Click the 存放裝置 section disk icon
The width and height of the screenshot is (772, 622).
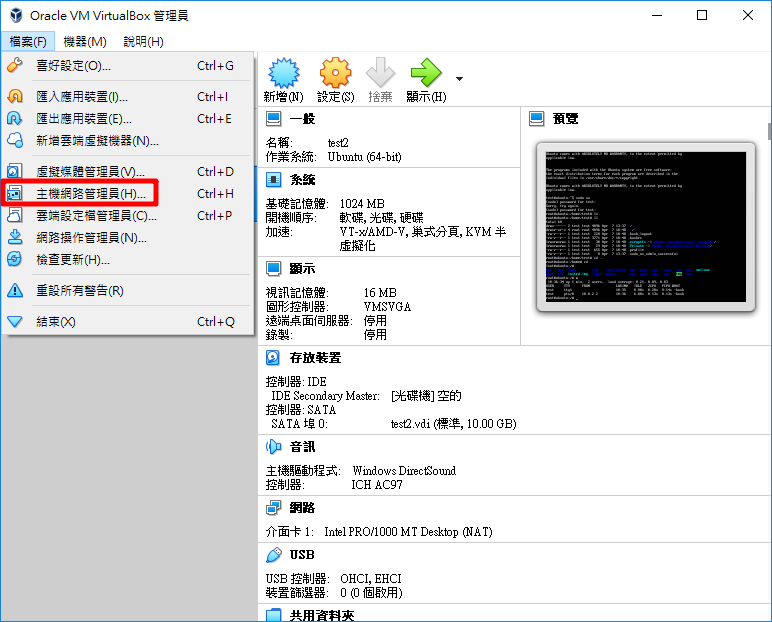point(273,357)
